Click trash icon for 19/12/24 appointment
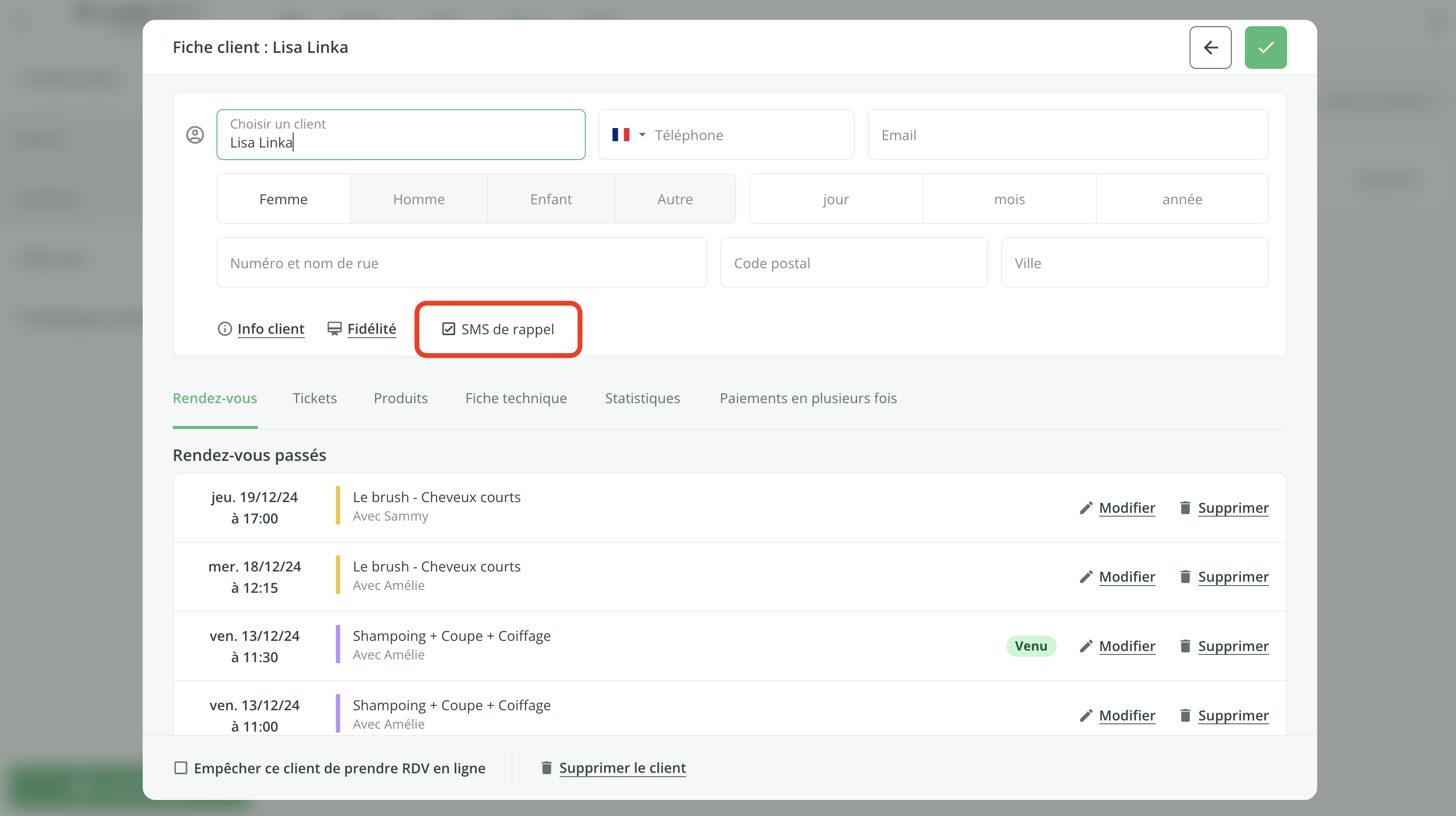 [x=1185, y=507]
